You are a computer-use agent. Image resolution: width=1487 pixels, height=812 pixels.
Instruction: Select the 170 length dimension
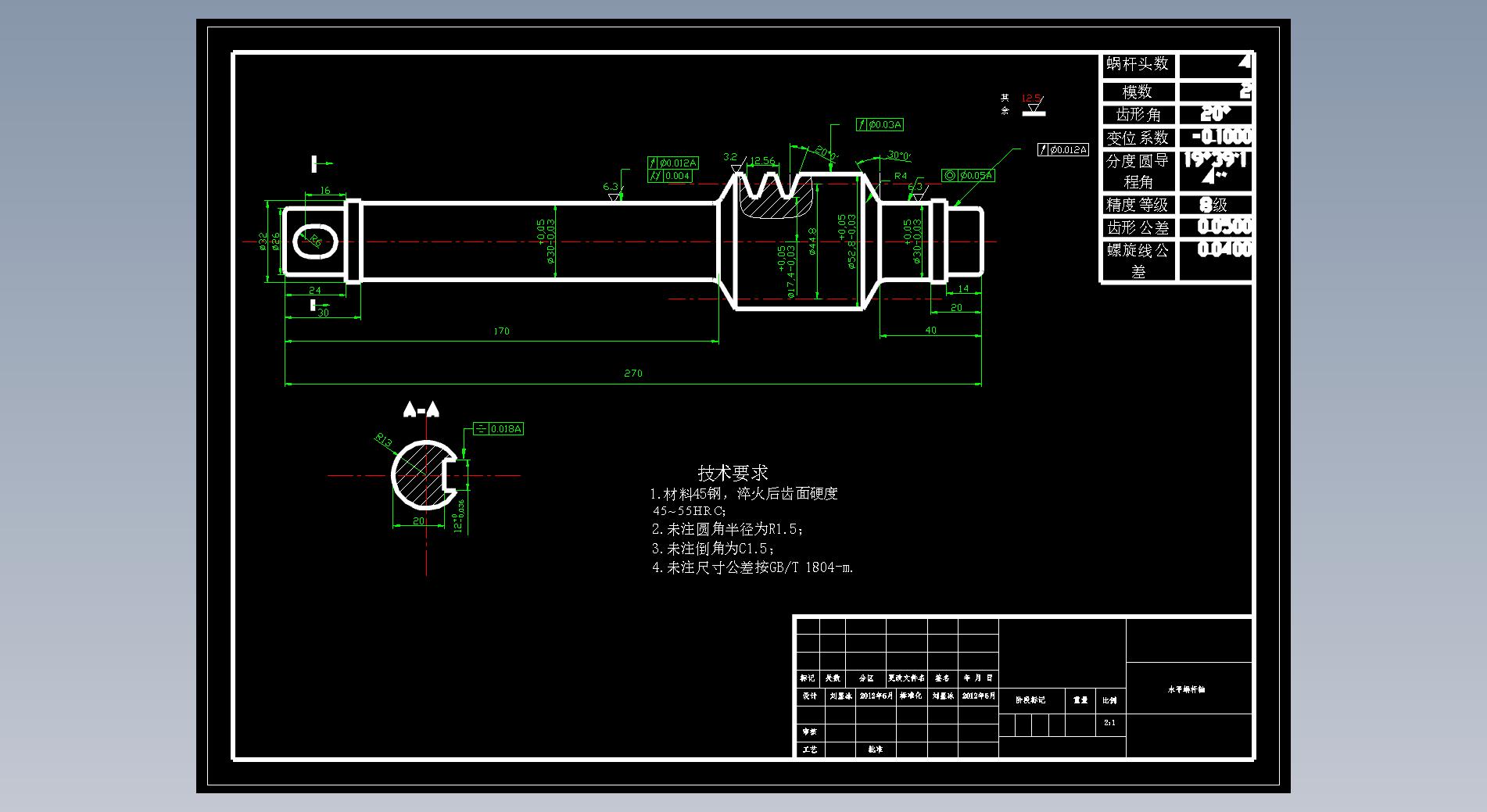pyautogui.click(x=501, y=331)
